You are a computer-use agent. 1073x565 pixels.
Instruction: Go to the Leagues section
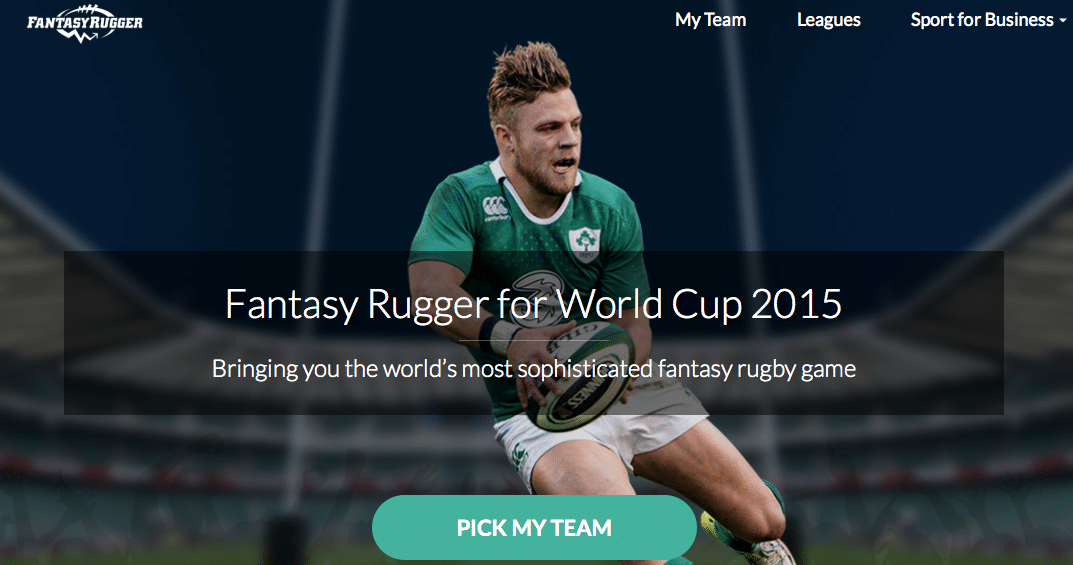pos(828,20)
